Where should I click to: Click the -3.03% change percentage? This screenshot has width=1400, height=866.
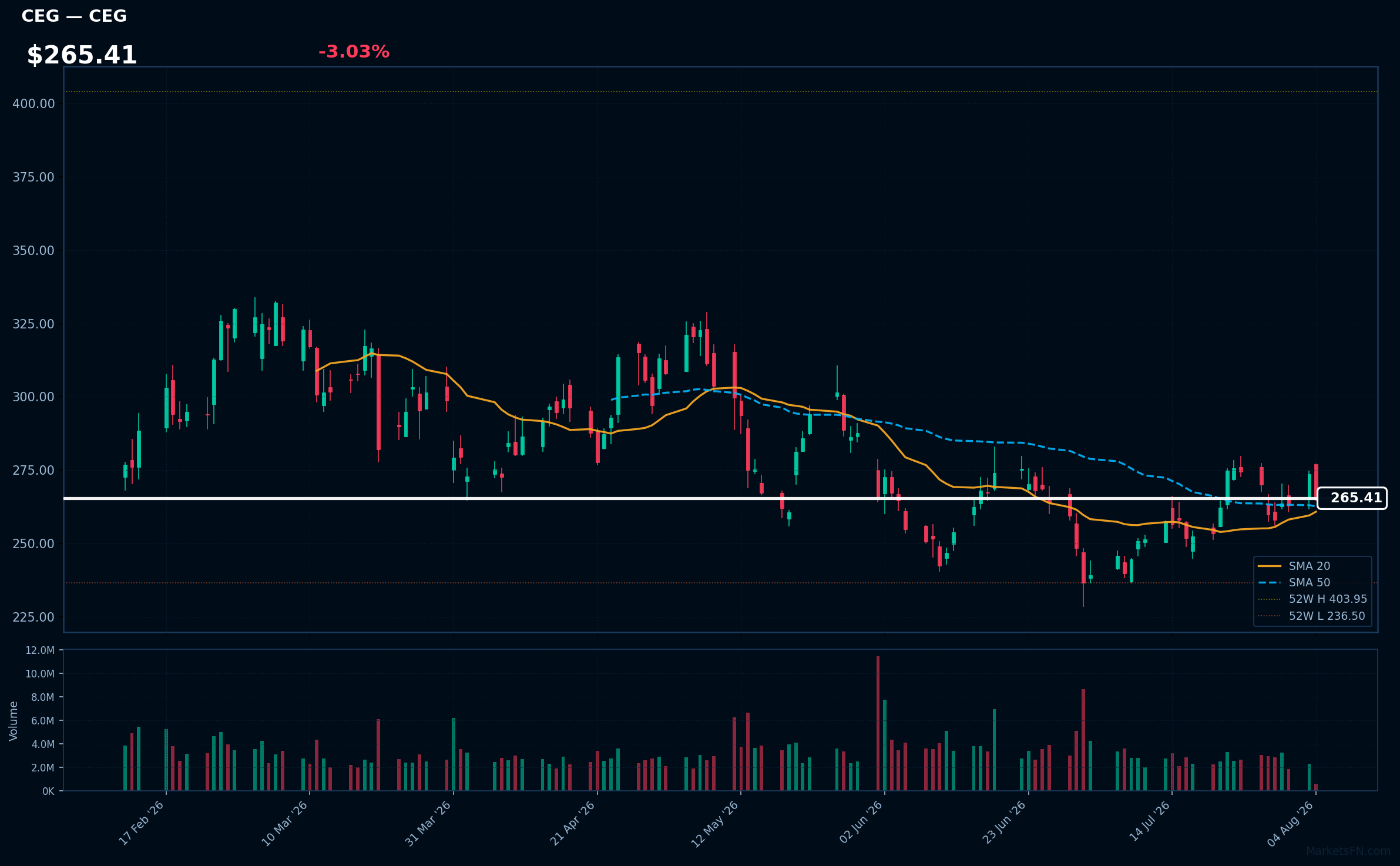[x=354, y=52]
